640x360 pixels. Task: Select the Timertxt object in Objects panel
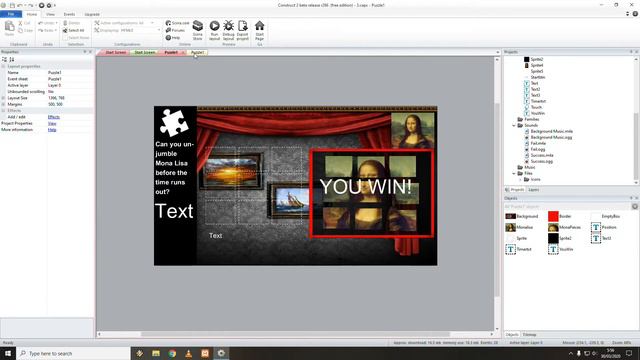coord(519,249)
